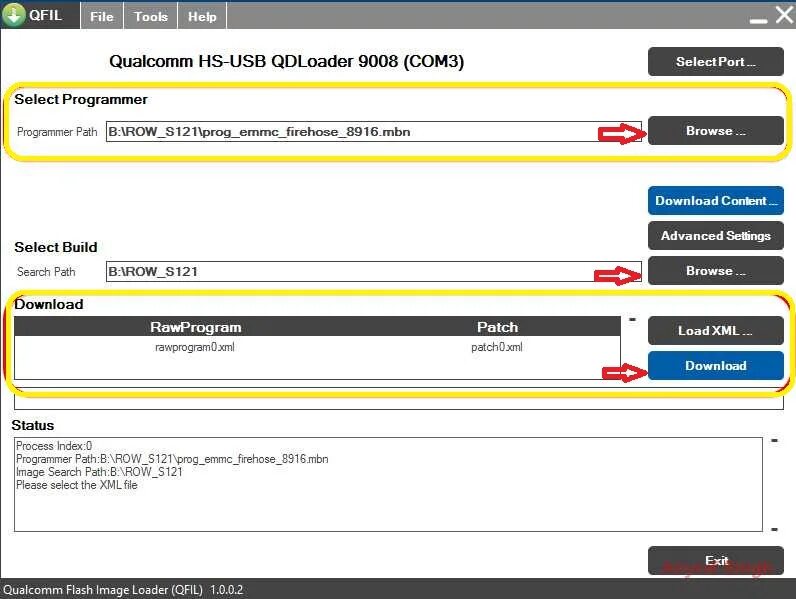The image size is (796, 599).
Task: Click the Download Content button
Action: pos(715,201)
